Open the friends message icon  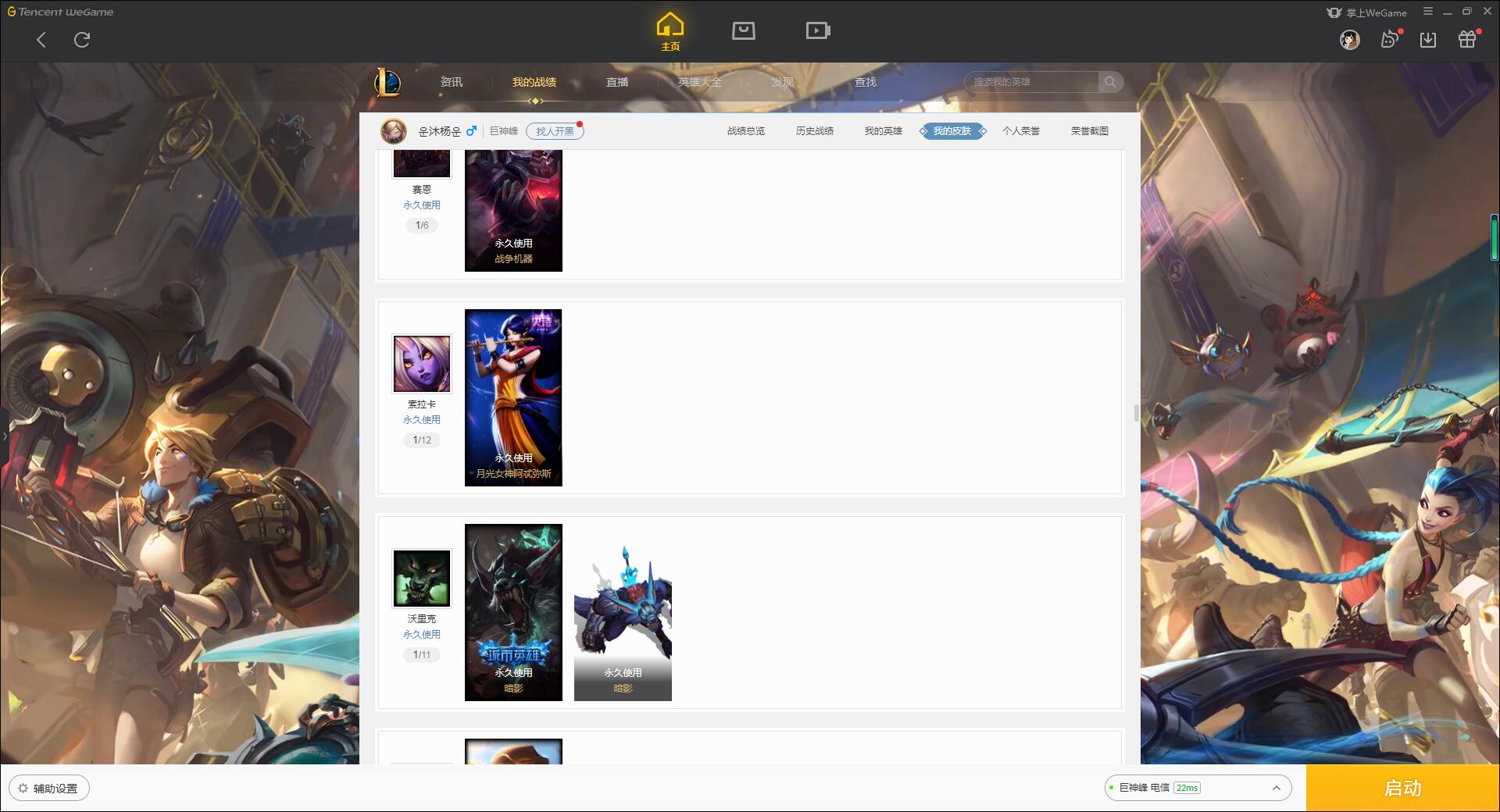click(x=1390, y=40)
